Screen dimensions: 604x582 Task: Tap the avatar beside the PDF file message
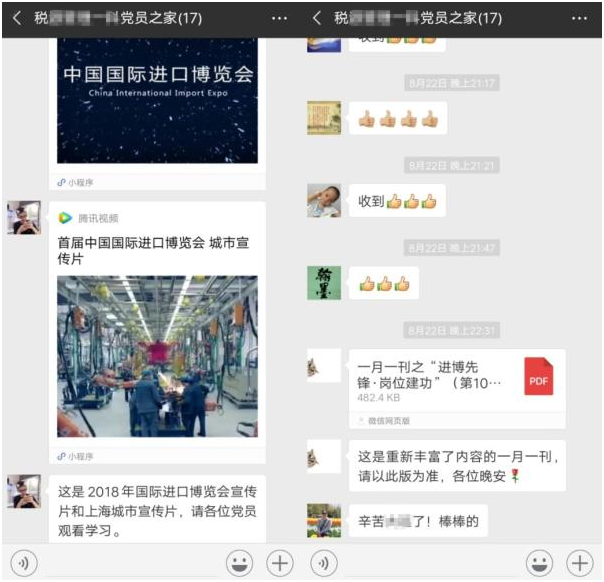[x=324, y=365]
